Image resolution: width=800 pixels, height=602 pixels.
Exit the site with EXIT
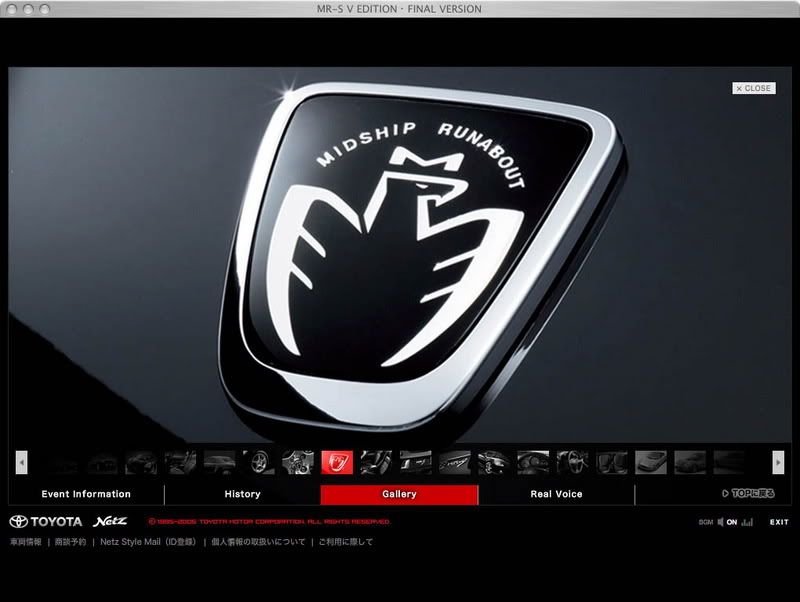point(779,522)
